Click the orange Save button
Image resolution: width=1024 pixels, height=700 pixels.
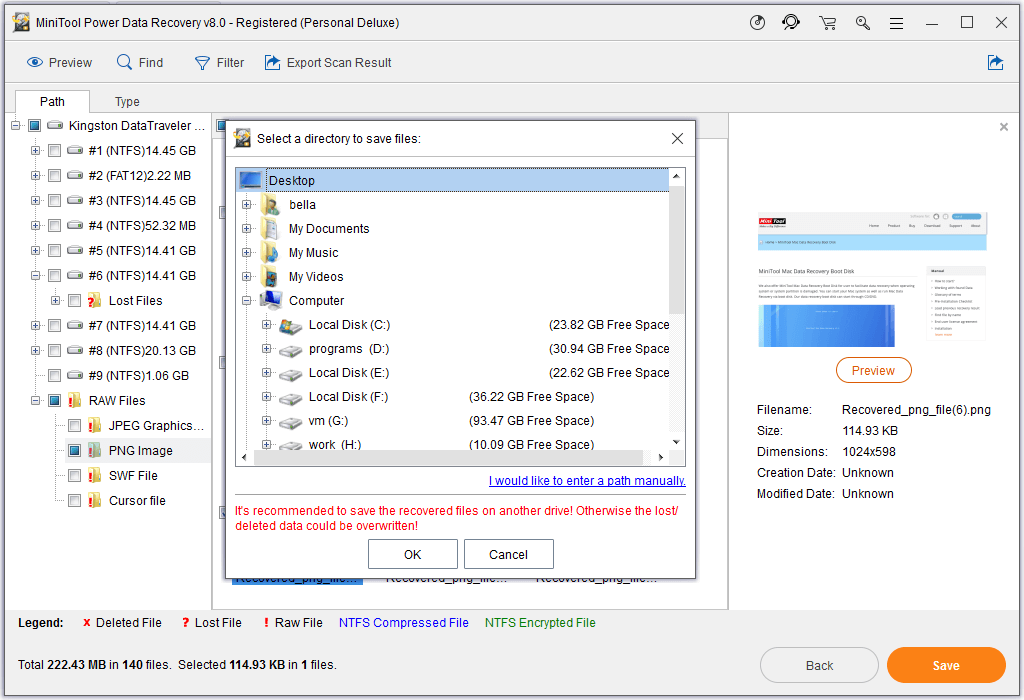coord(946,665)
